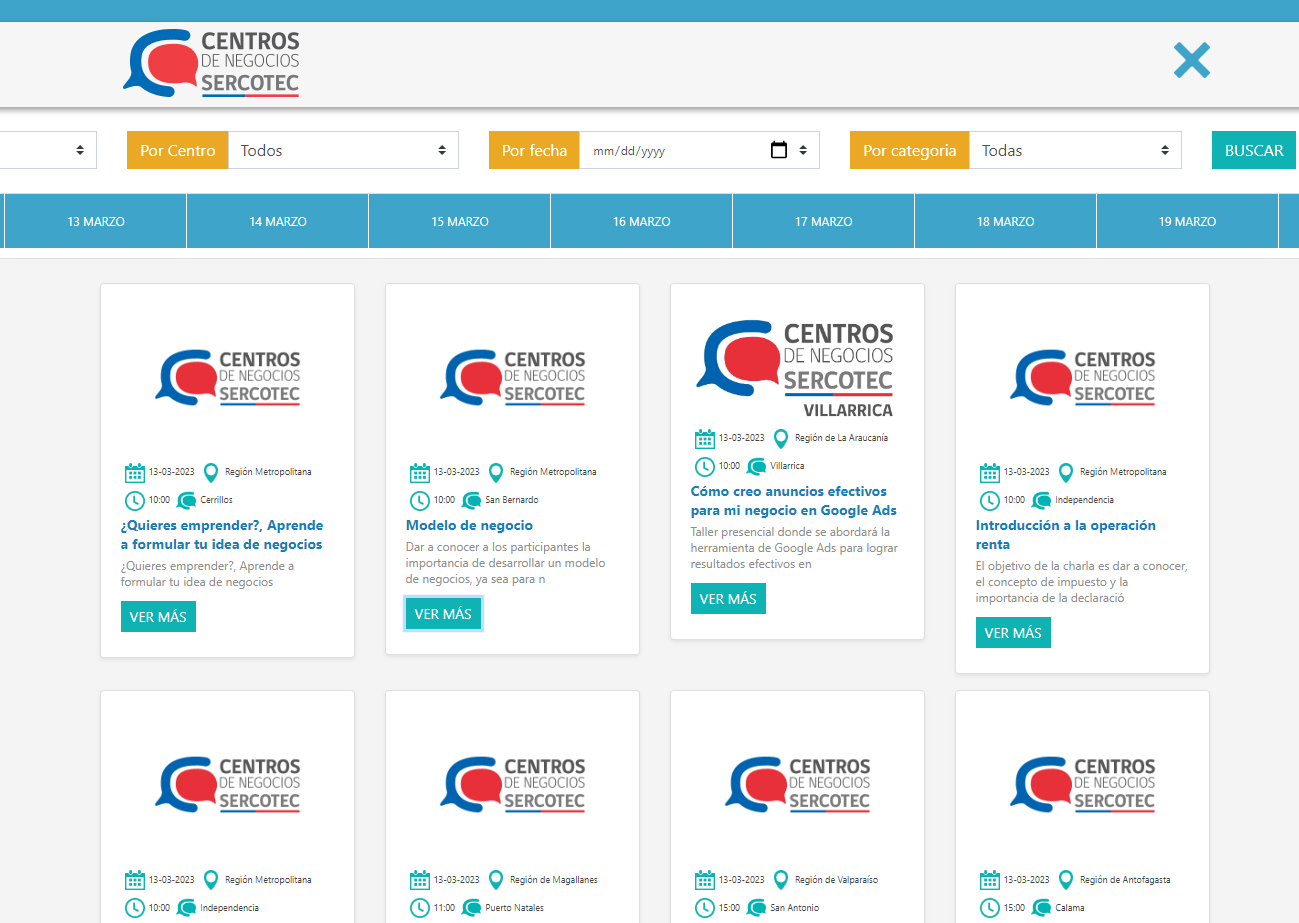
Task: Click the chat bubble icon beside Calama
Action: [1042, 908]
